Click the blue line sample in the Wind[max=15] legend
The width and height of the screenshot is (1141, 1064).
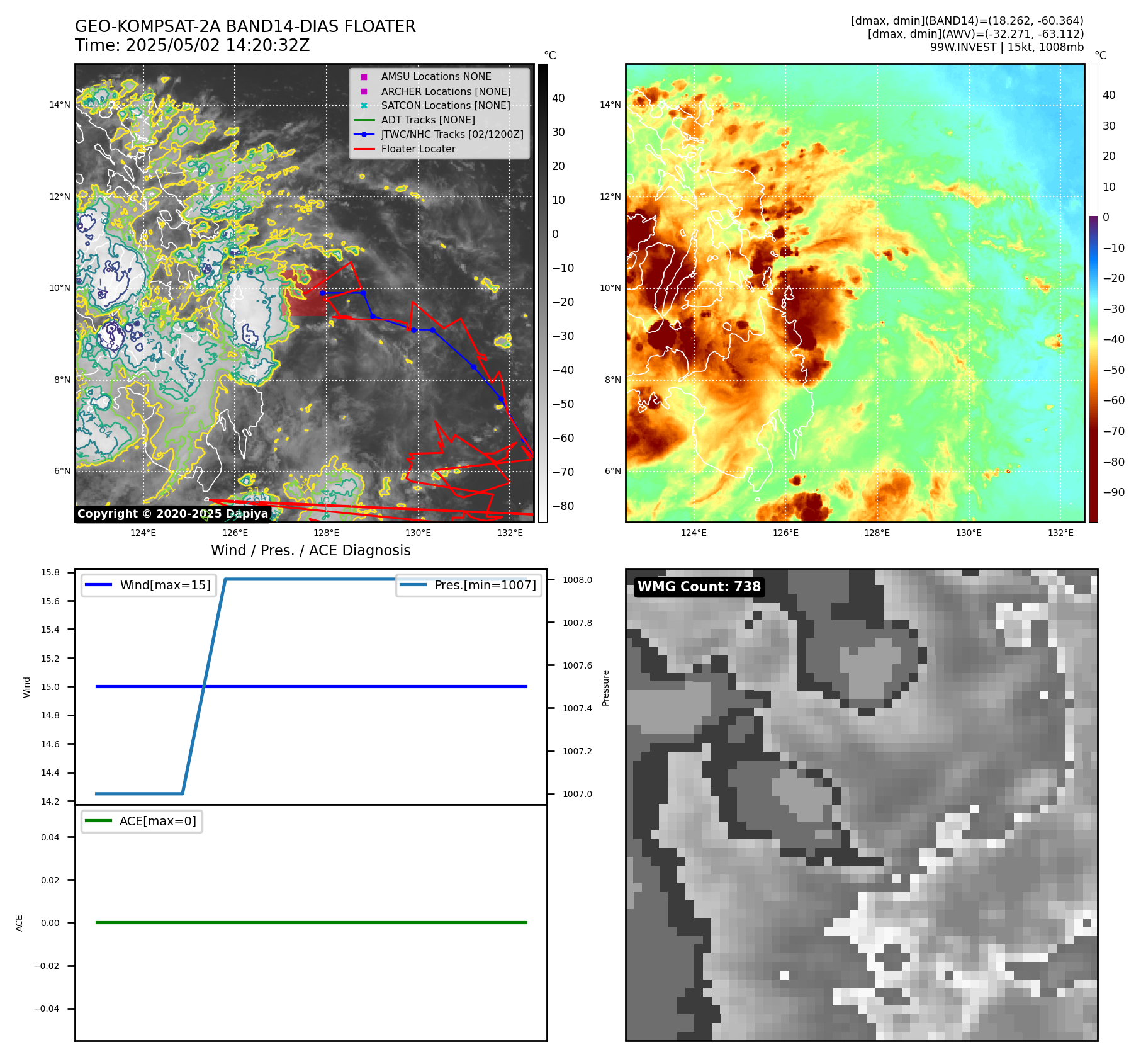[x=98, y=585]
